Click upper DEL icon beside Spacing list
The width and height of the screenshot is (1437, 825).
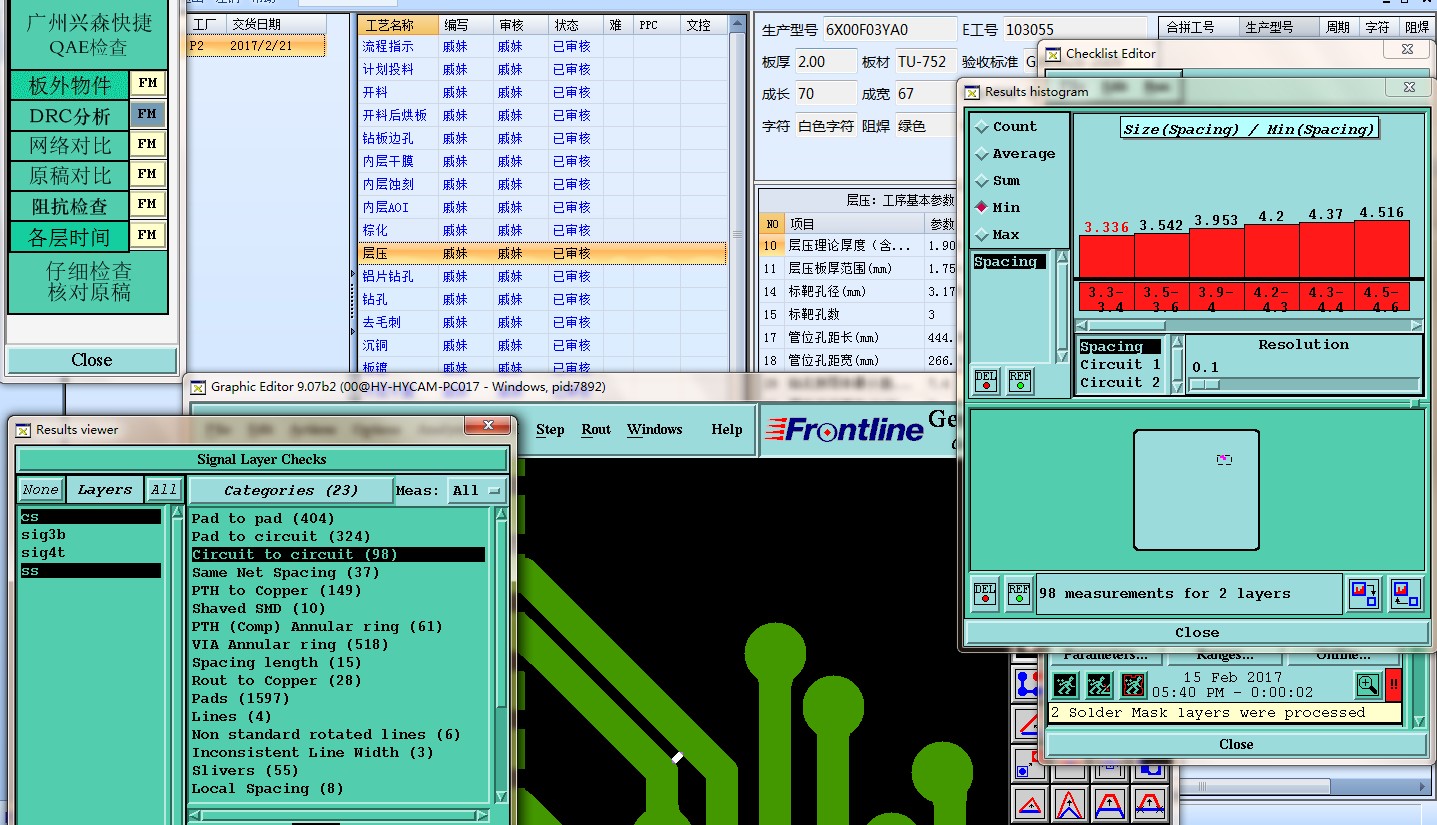tap(986, 380)
